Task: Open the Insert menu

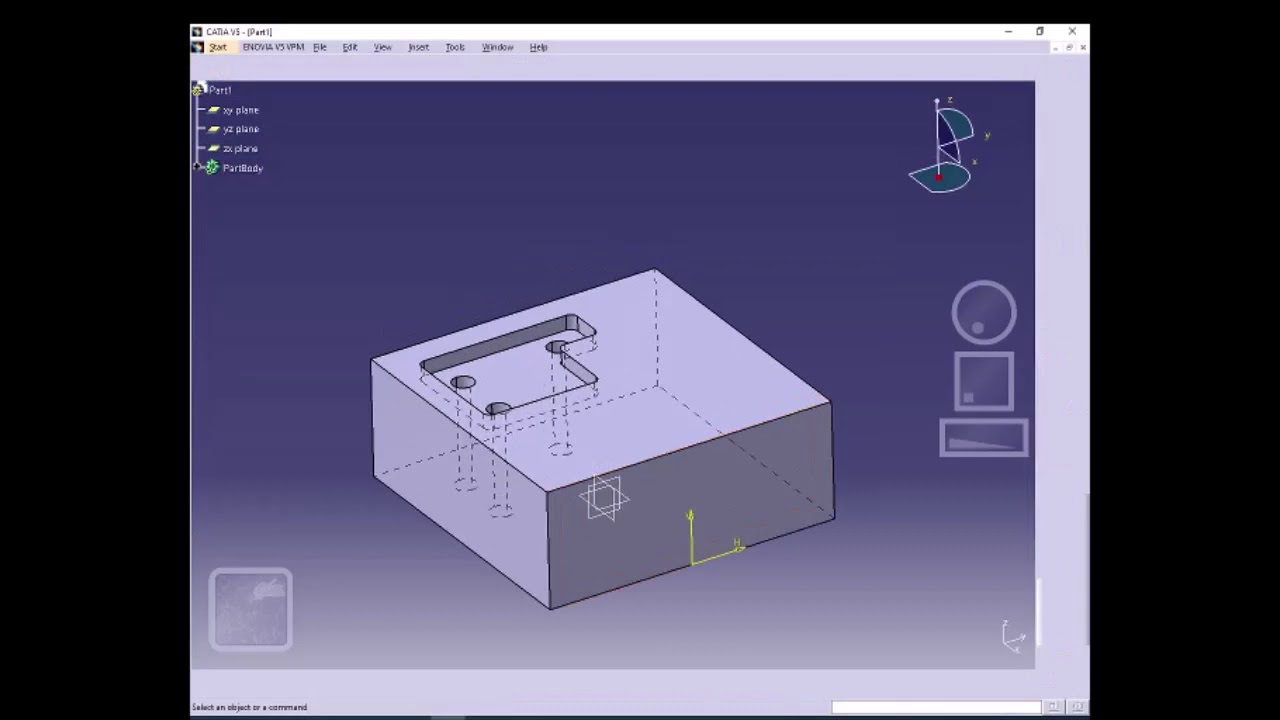Action: 418,47
